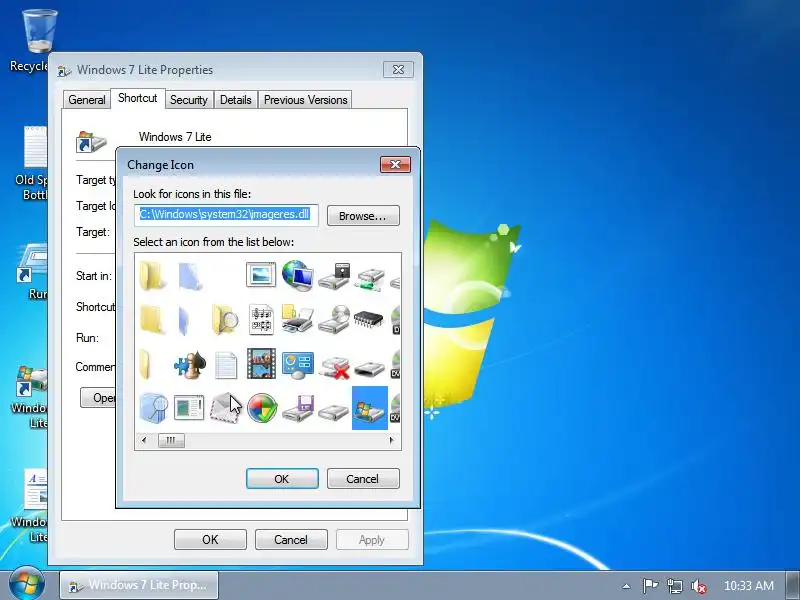Click the Action Center flag tray icon
800x600 pixels.
[649, 586]
